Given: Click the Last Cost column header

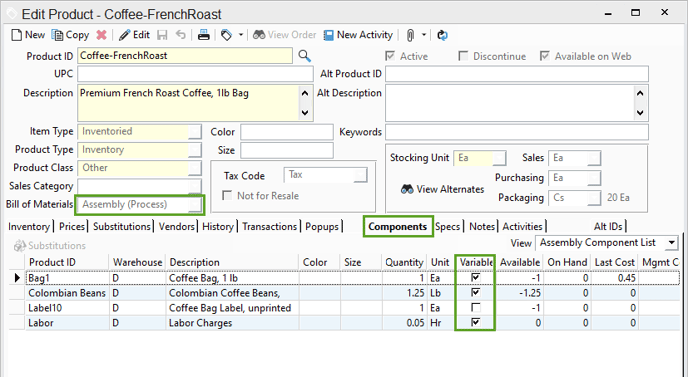Looking at the screenshot, I should 614,262.
